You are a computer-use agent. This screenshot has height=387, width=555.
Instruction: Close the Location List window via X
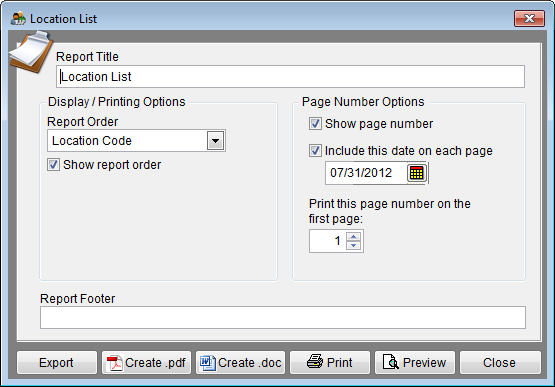click(529, 18)
